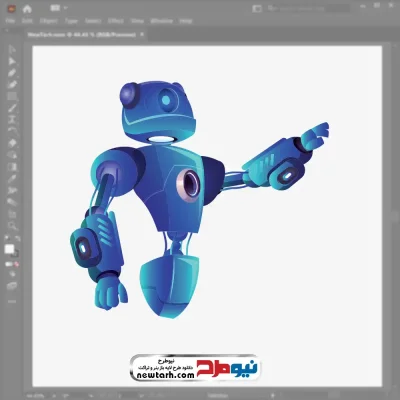Open the Window menu

(162, 21)
